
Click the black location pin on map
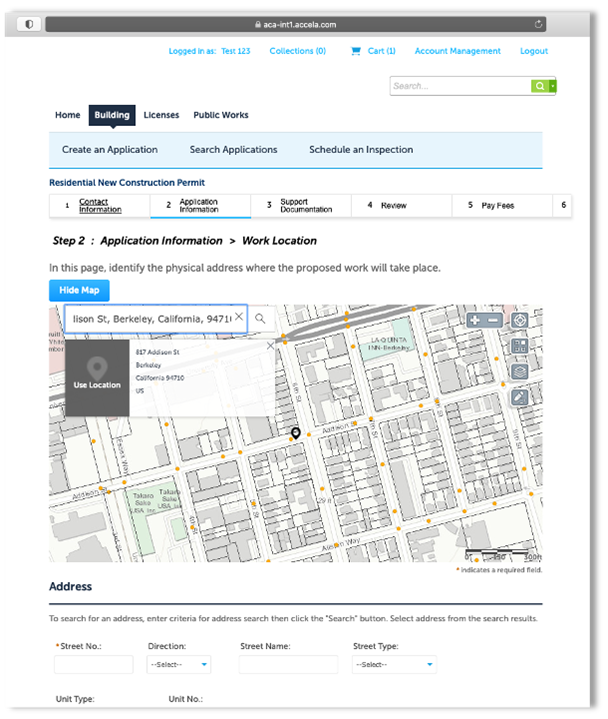point(296,433)
